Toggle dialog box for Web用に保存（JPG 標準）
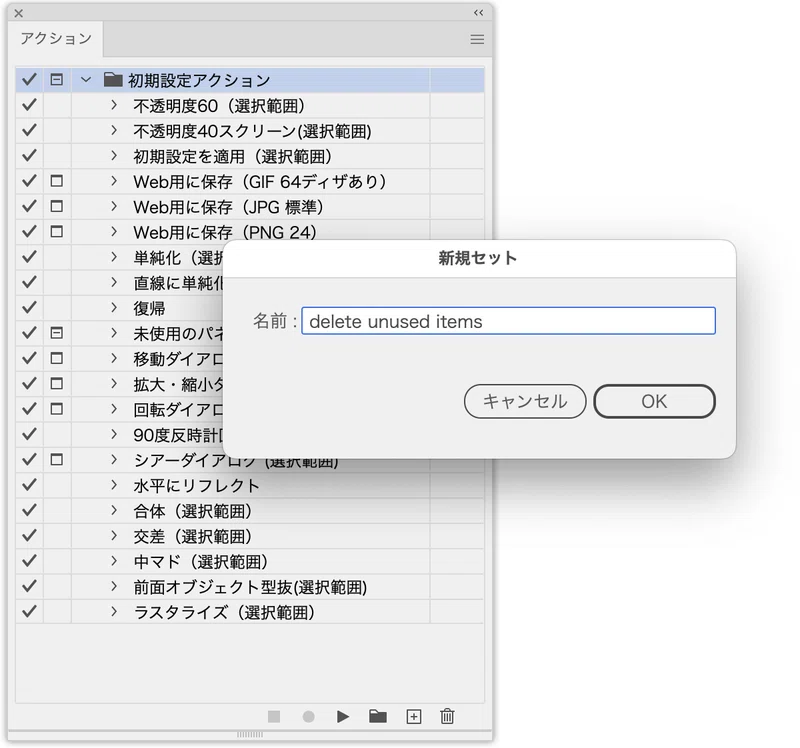Screen dimensions: 800x748 57,207
